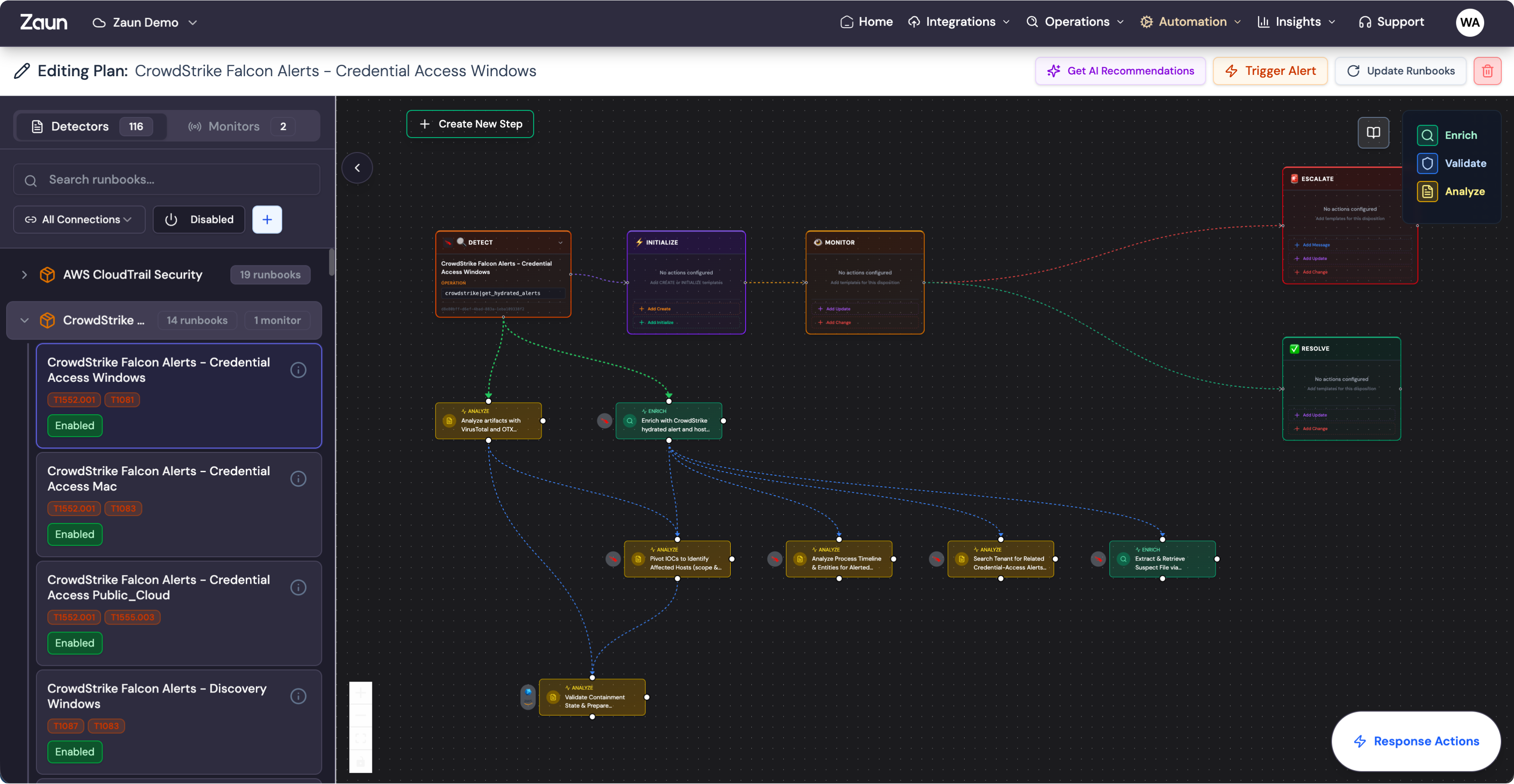Viewport: 1514px width, 784px height.
Task: Click the red delete plan trash icon
Action: point(1487,71)
